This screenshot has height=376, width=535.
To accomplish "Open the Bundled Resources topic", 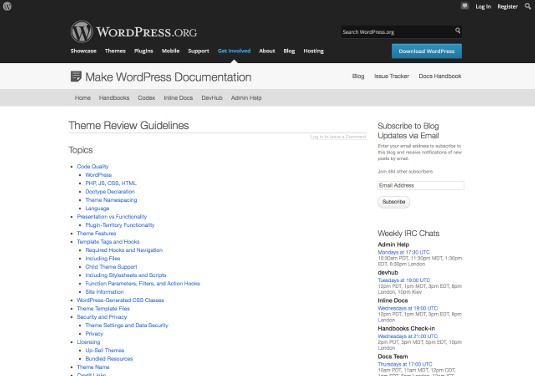I will [109, 359].
